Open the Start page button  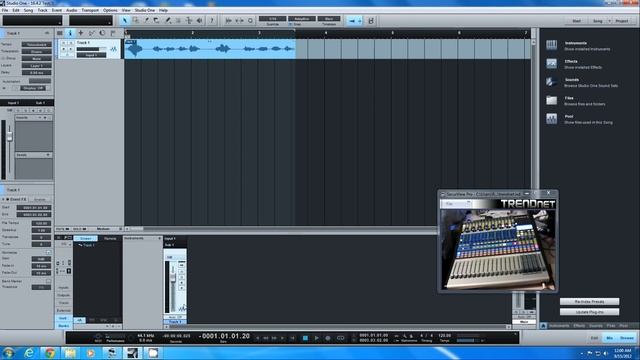click(x=576, y=21)
